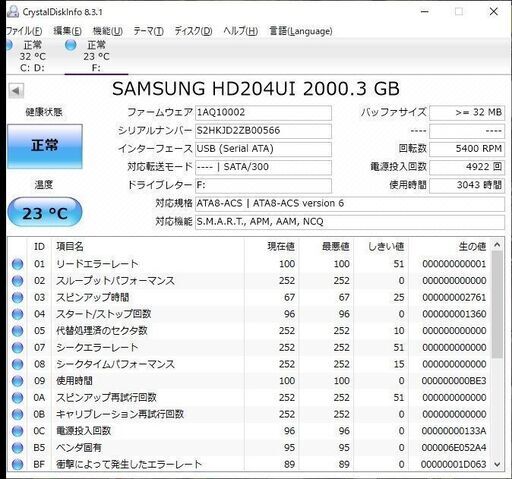The image size is (512, 479).
Task: Open the 言語(Language) menu
Action: click(301, 31)
